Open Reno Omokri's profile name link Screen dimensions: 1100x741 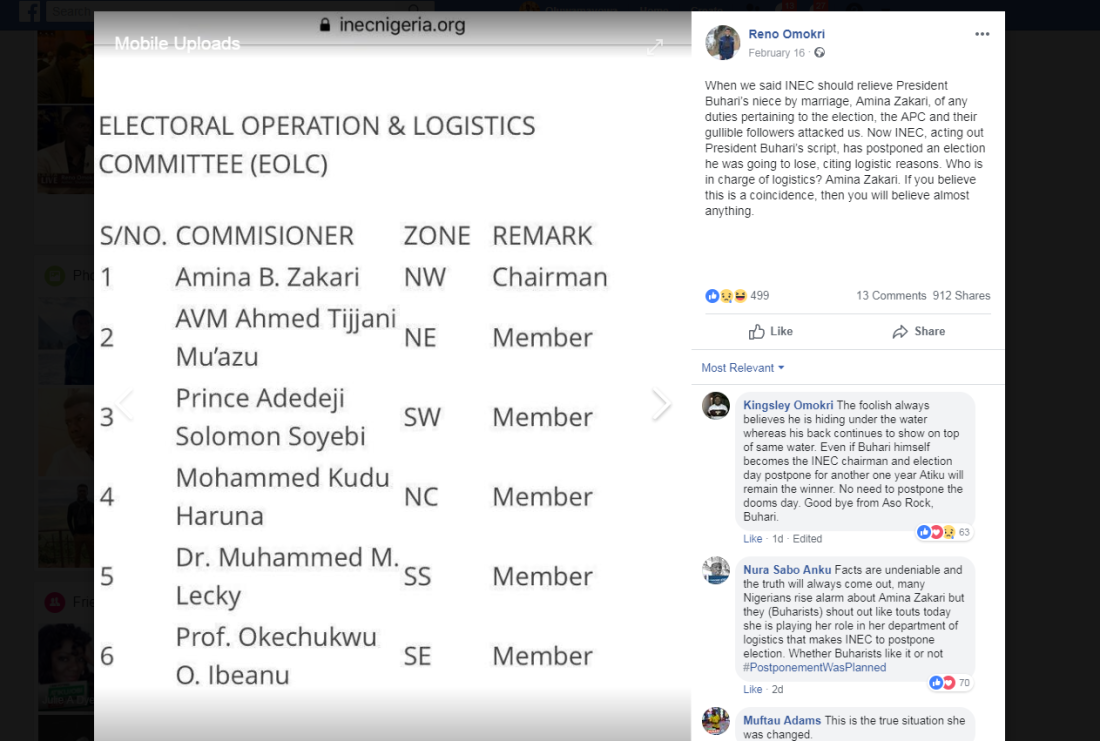tap(786, 34)
